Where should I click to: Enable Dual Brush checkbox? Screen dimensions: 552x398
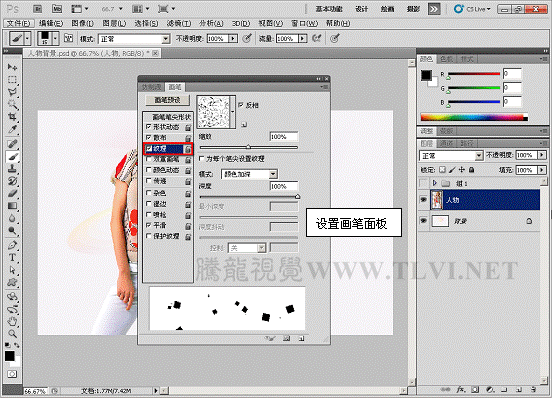pos(149,159)
